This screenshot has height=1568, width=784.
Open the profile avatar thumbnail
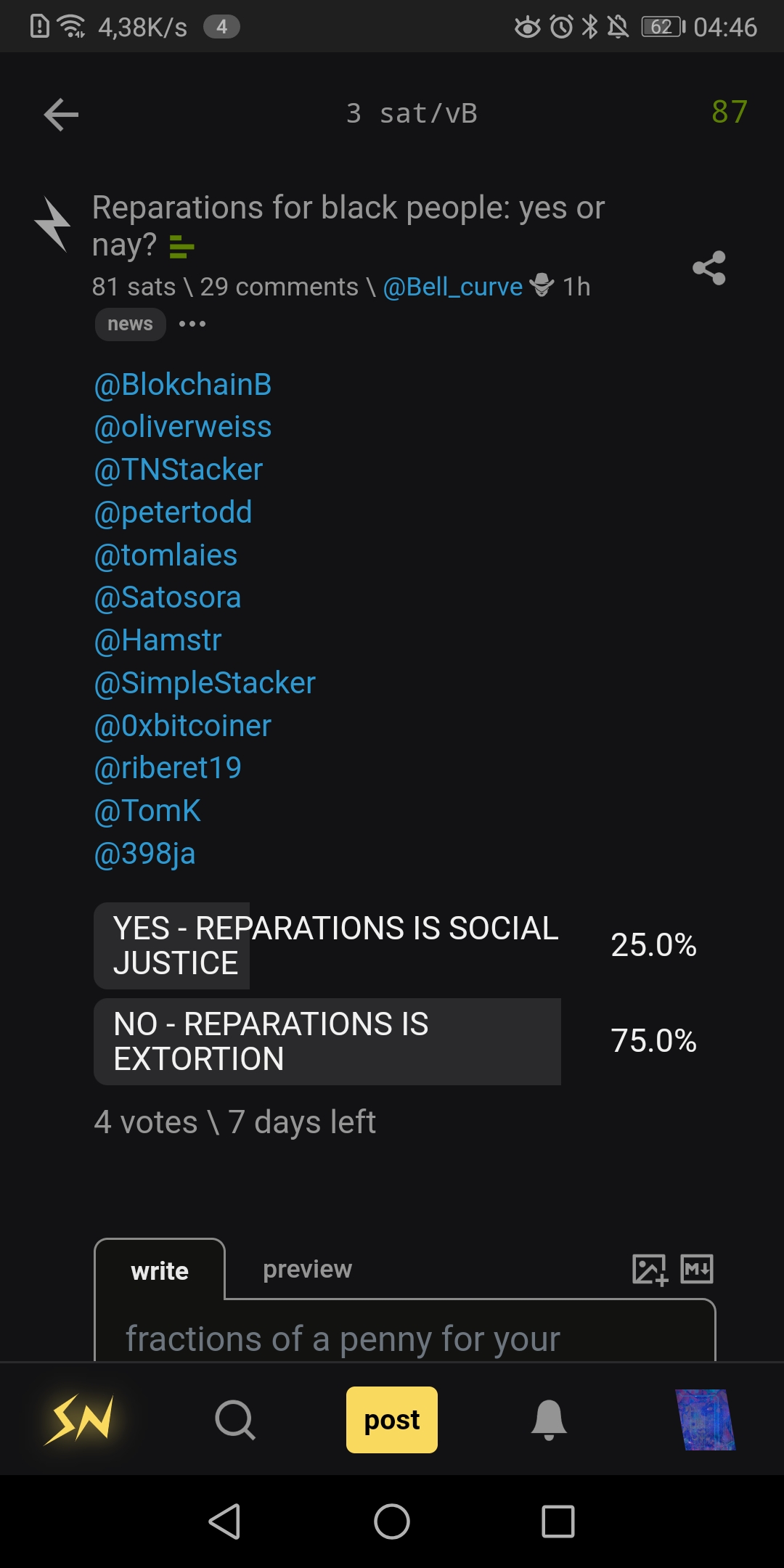point(704,1419)
